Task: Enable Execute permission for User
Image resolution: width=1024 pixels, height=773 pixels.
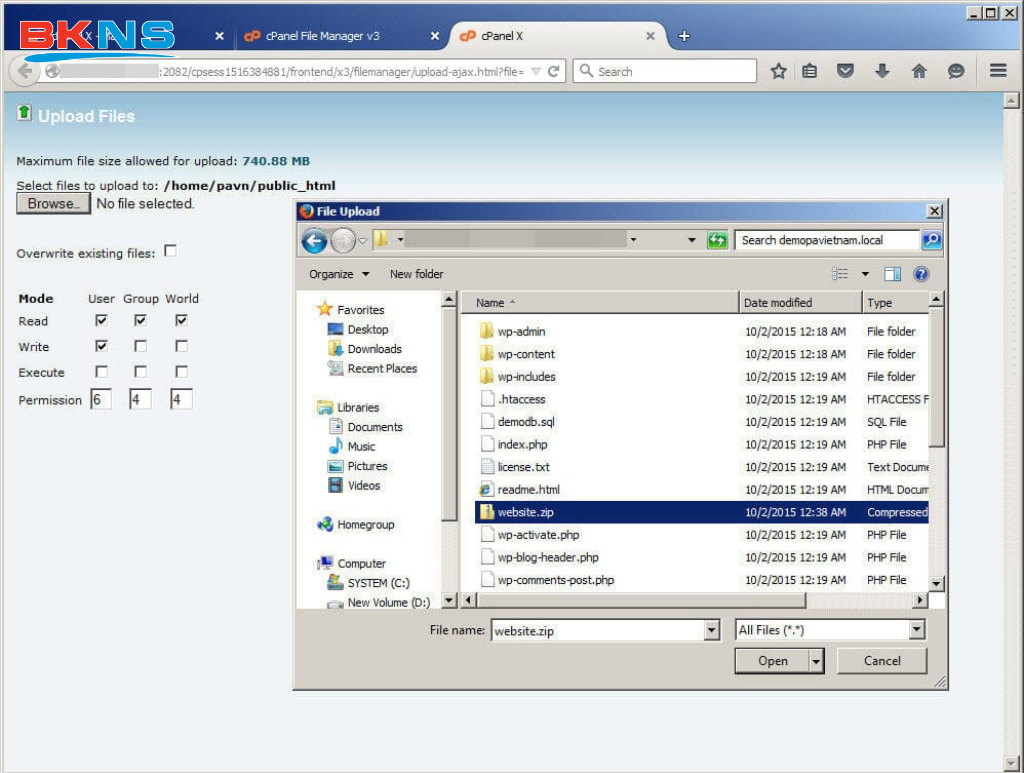Action: pyautogui.click(x=101, y=372)
